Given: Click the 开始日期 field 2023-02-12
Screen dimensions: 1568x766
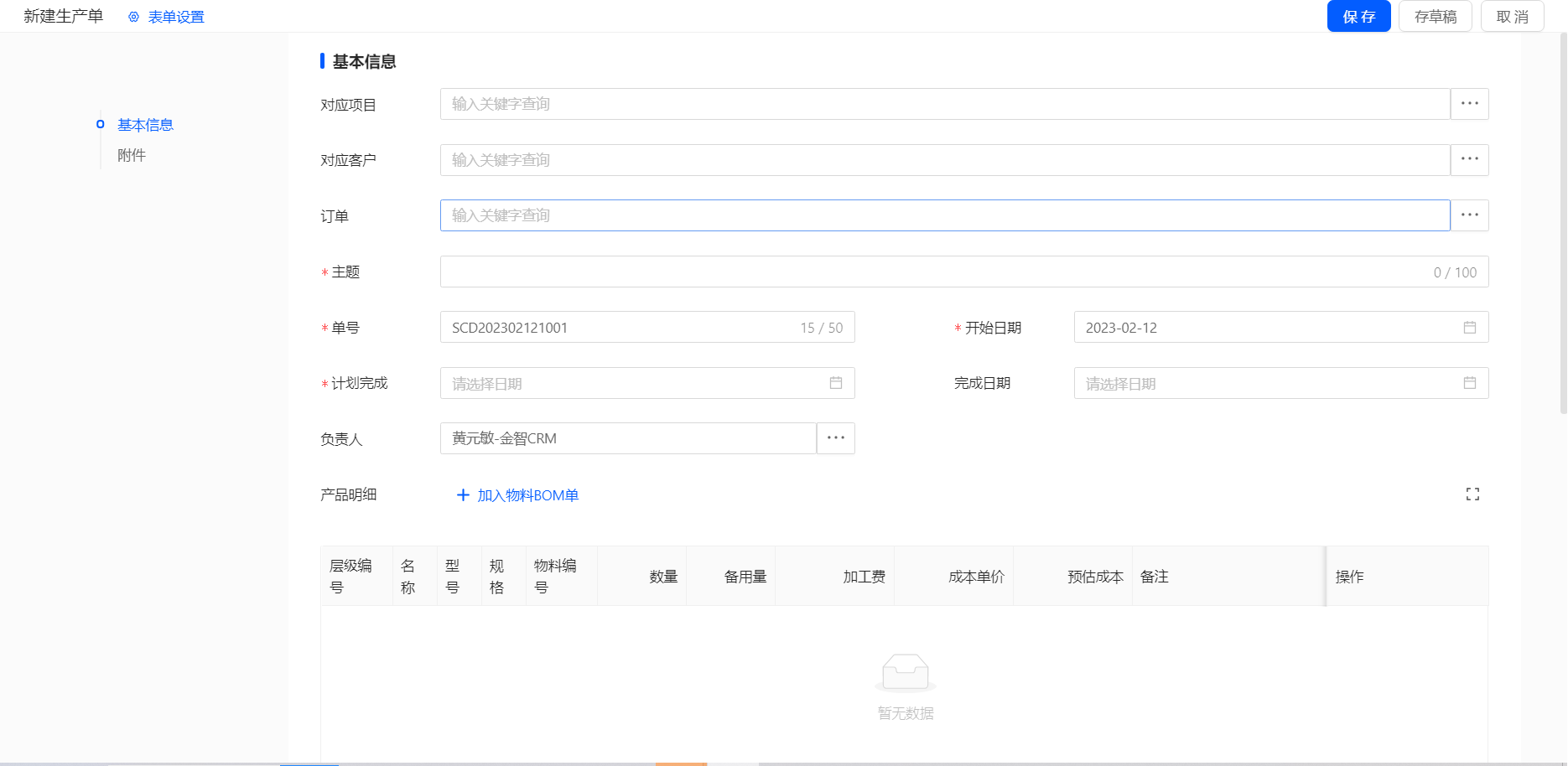Looking at the screenshot, I should pos(1281,327).
